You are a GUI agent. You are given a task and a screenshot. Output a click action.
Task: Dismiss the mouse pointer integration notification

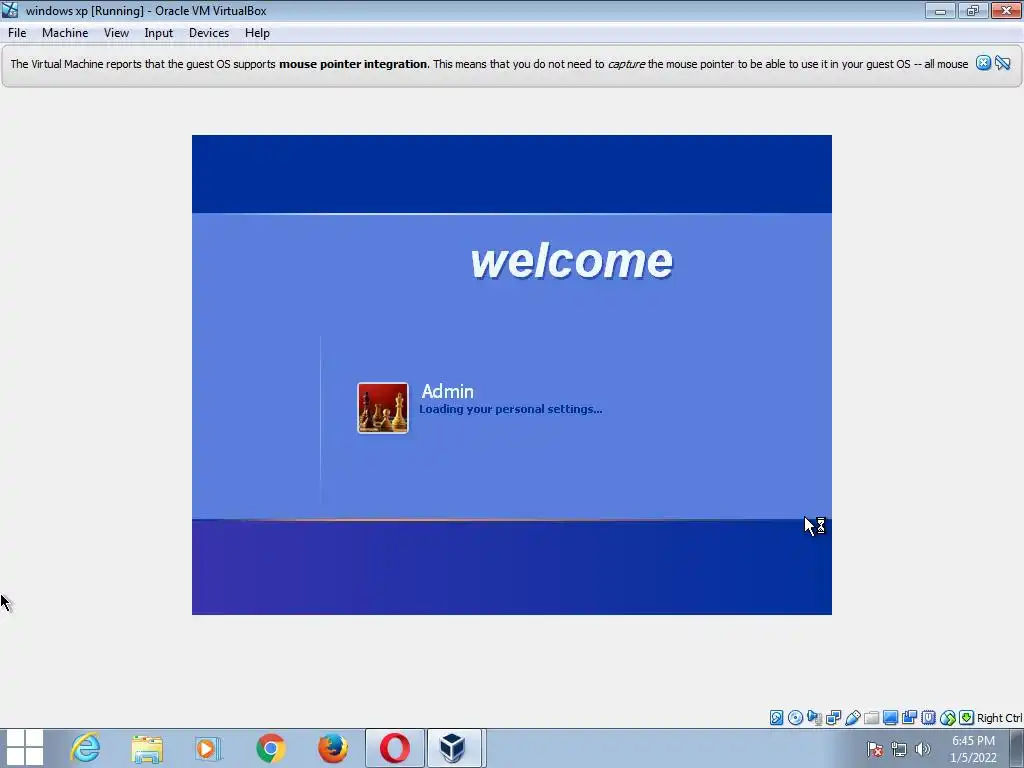pos(983,63)
